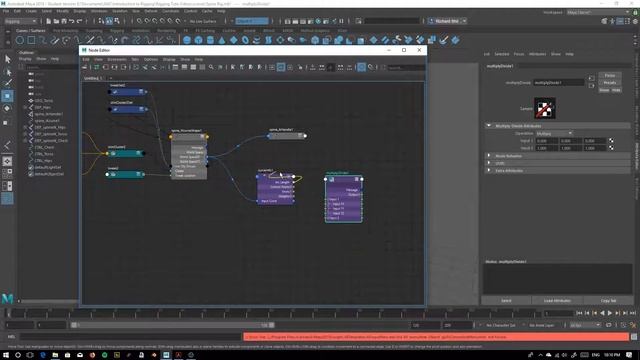Pick the Lasso select tool in the toolbox
The width and height of the screenshot is (640, 360).
tap(7, 72)
